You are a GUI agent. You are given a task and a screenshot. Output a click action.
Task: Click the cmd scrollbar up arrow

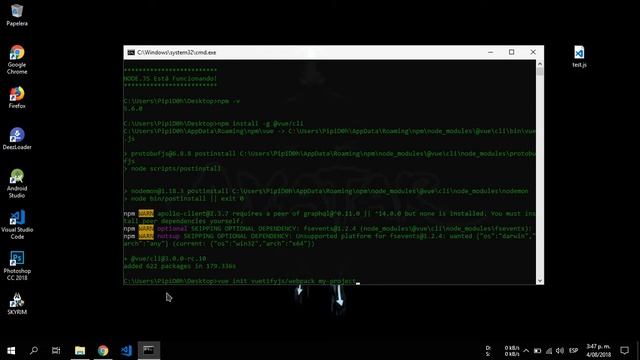[x=540, y=64]
